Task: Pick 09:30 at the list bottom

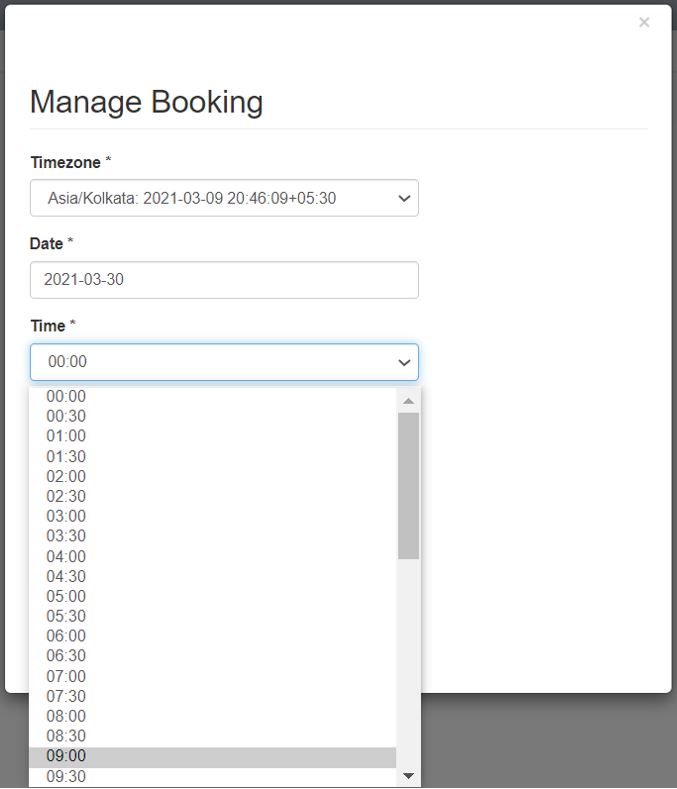Action: [66, 776]
